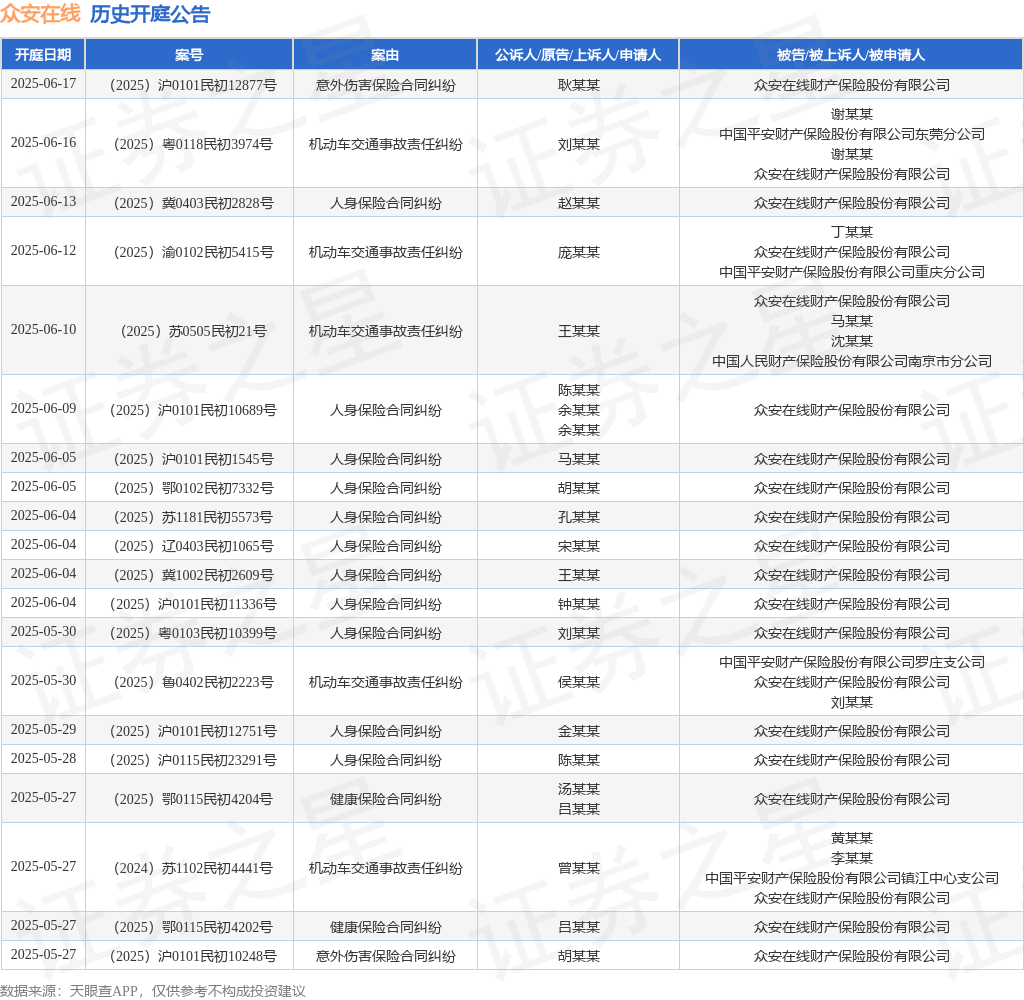Click defendant 黄某某

[852, 838]
